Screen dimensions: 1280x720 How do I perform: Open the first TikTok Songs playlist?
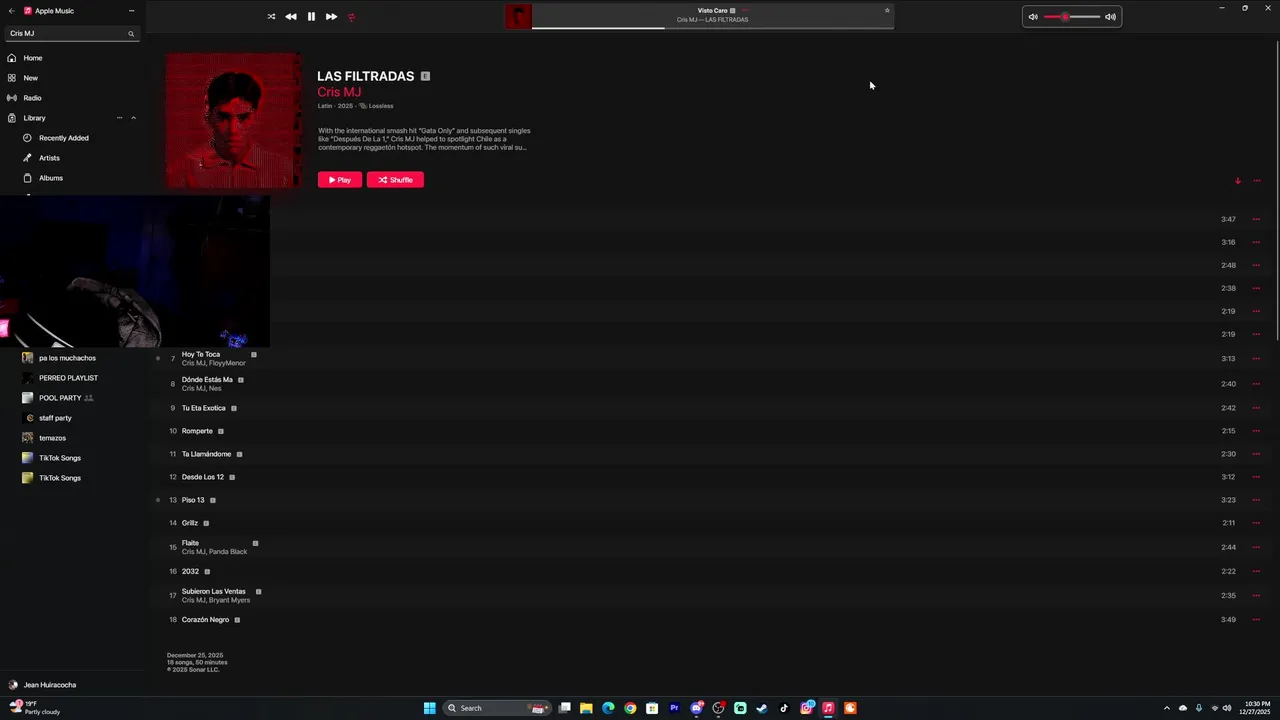60,458
